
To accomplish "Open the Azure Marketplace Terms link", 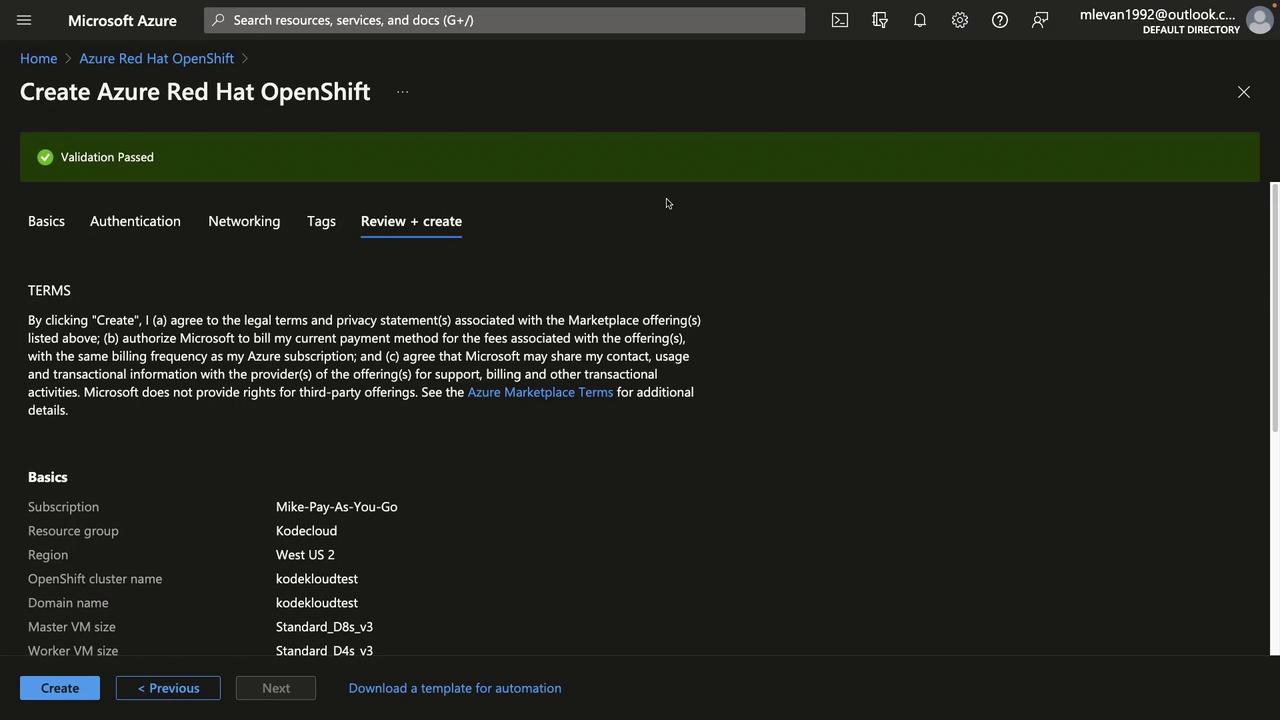I will pyautogui.click(x=540, y=392).
